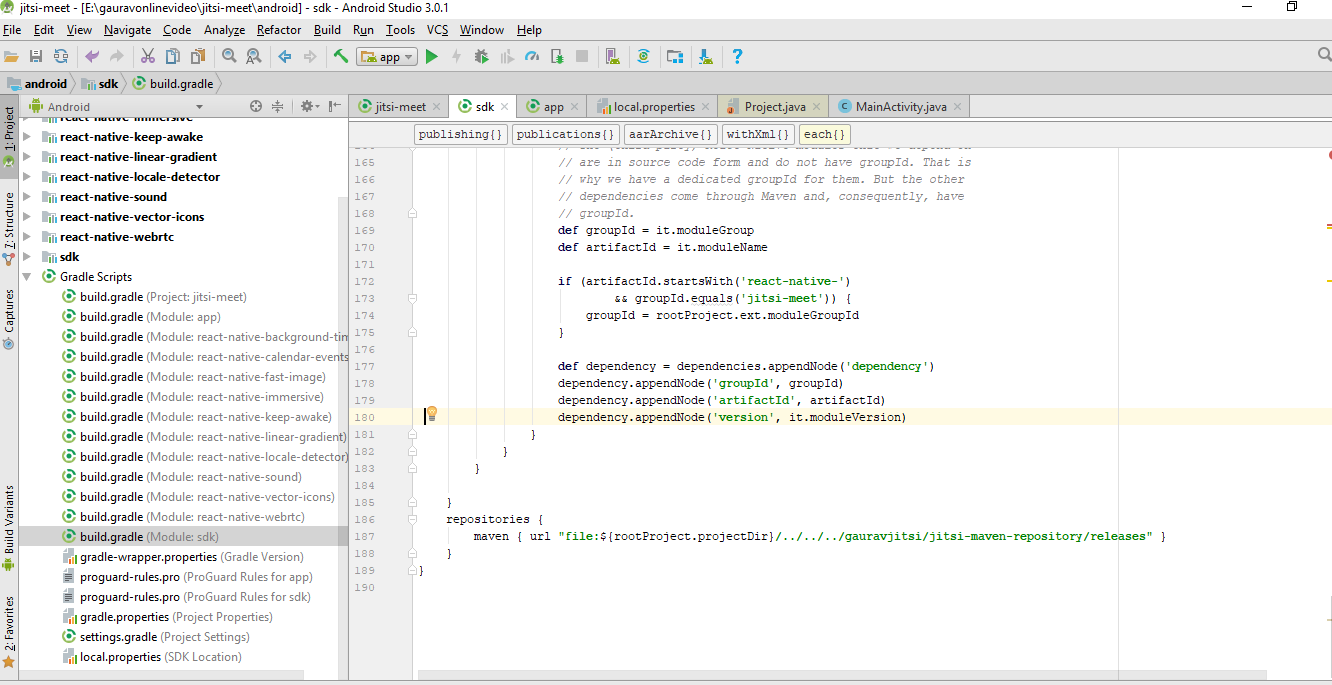This screenshot has width=1332, height=685.
Task: Click the Cut scissors icon
Action: coord(148,57)
